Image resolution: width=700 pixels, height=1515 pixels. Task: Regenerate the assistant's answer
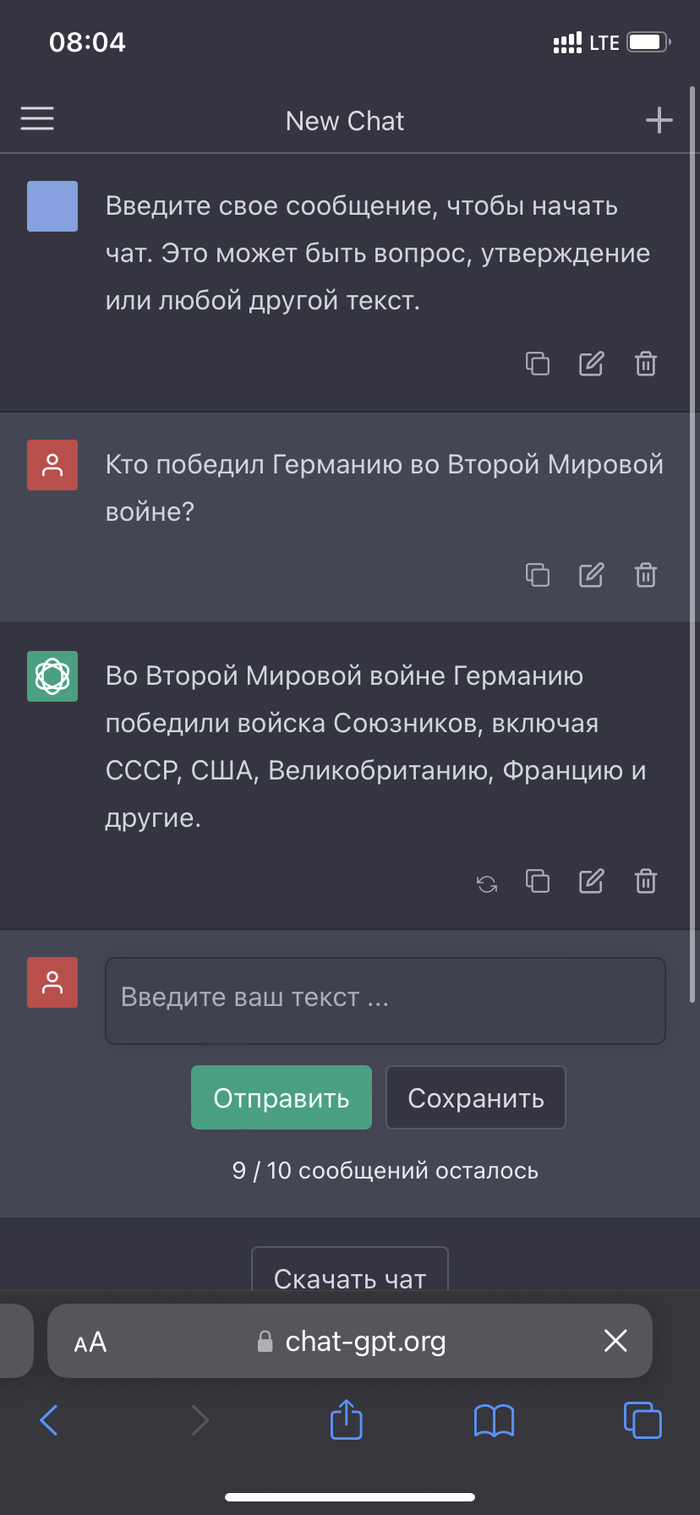(x=487, y=883)
